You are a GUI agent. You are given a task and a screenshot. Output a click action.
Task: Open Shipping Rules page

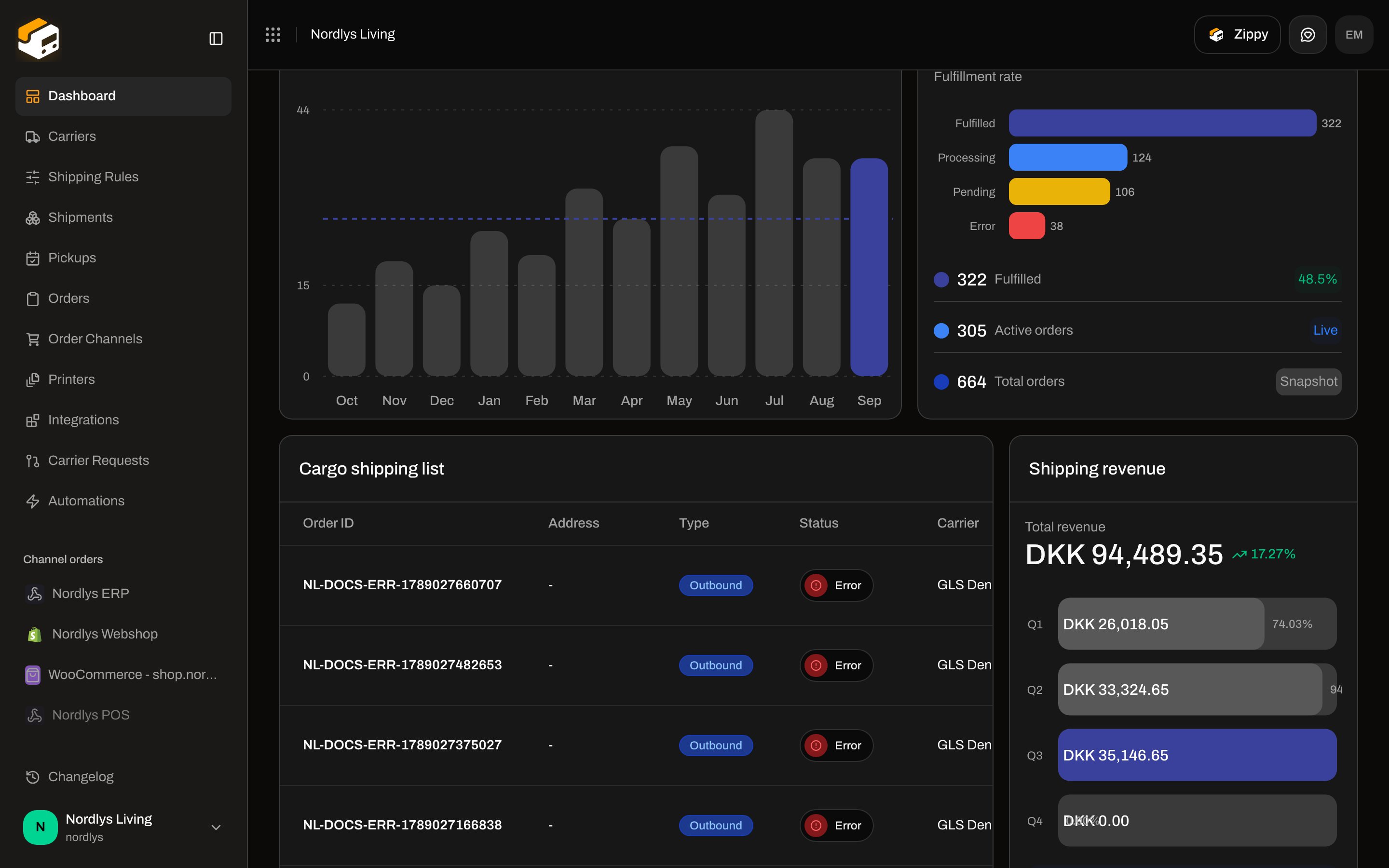point(123,177)
